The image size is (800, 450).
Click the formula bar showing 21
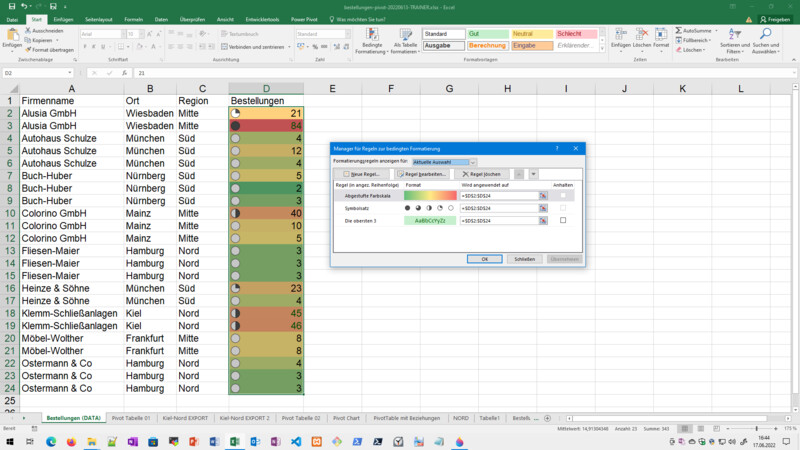464,73
